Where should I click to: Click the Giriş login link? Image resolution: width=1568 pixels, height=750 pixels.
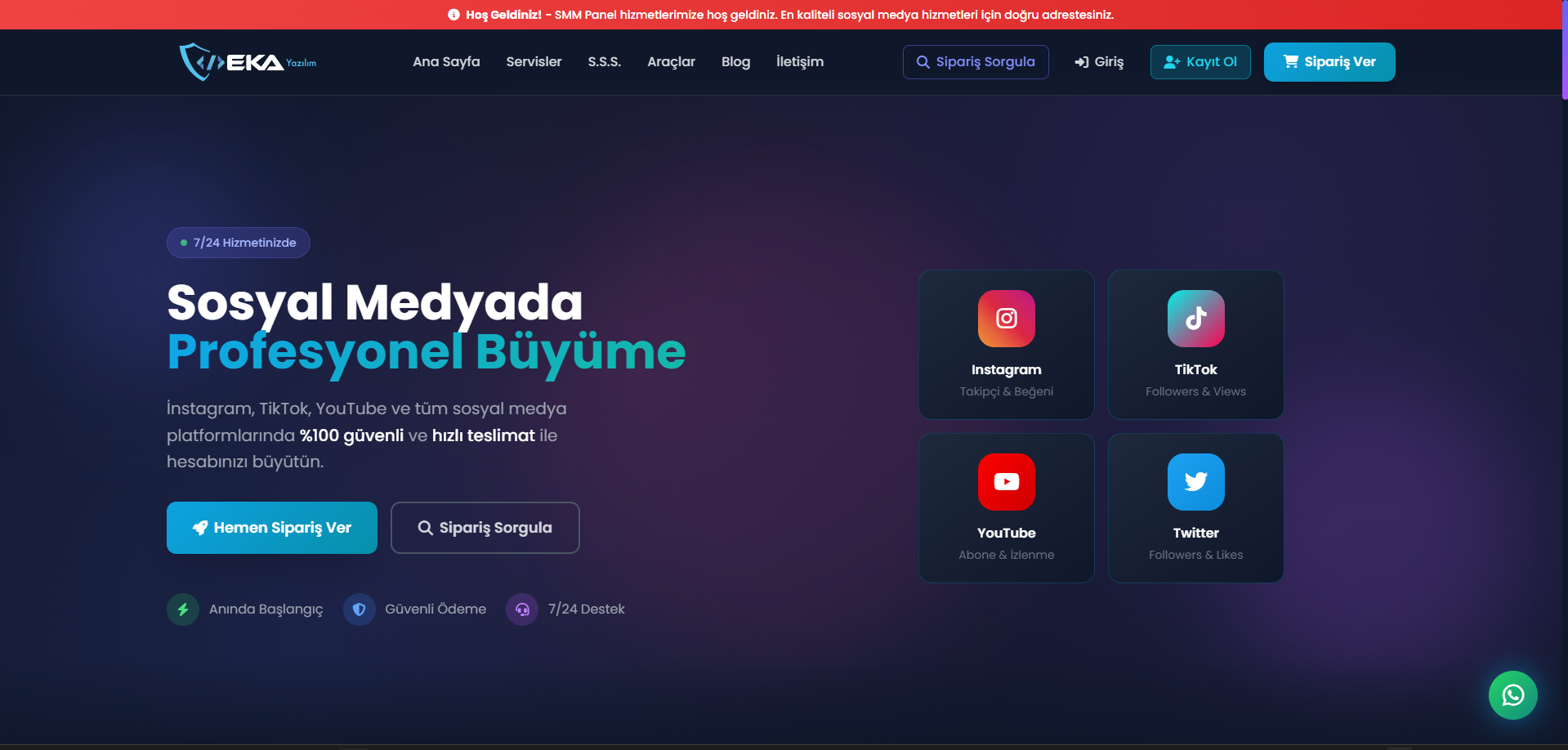1099,62
